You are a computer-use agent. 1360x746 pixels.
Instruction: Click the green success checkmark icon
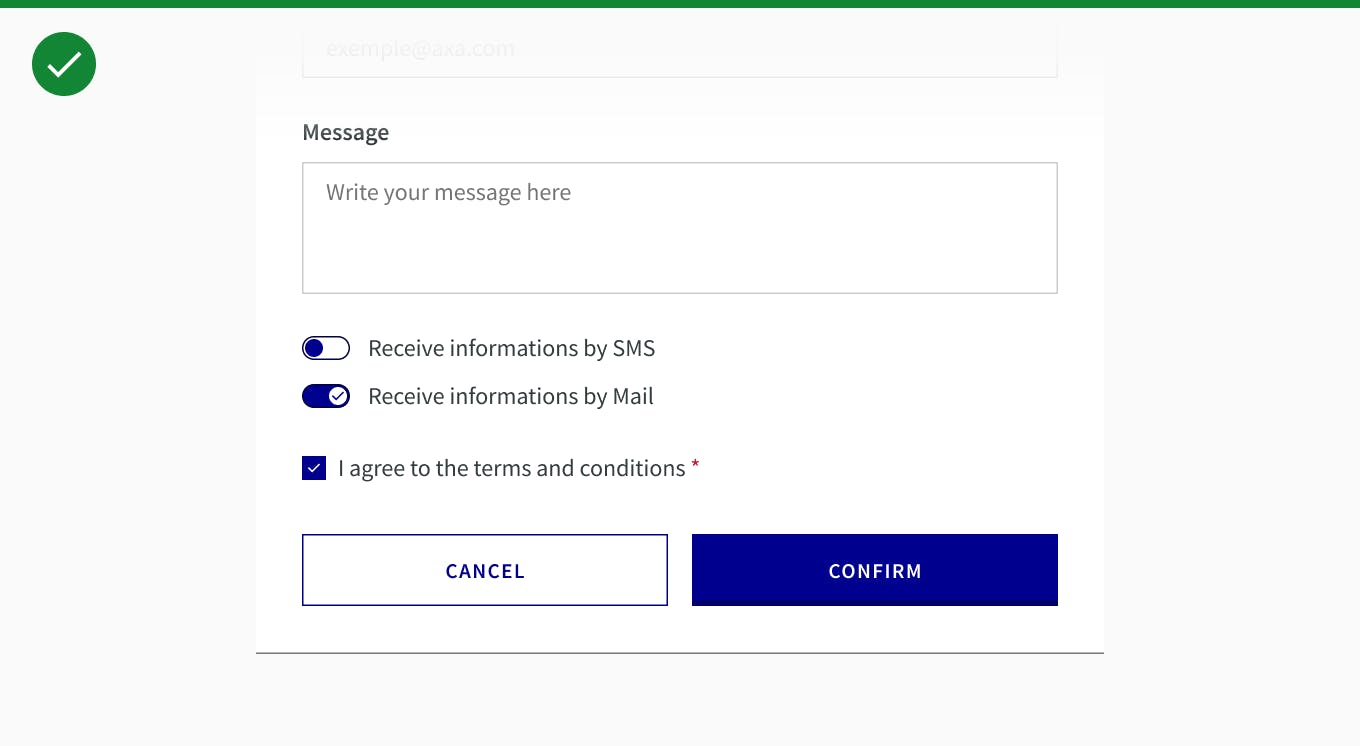tap(64, 64)
